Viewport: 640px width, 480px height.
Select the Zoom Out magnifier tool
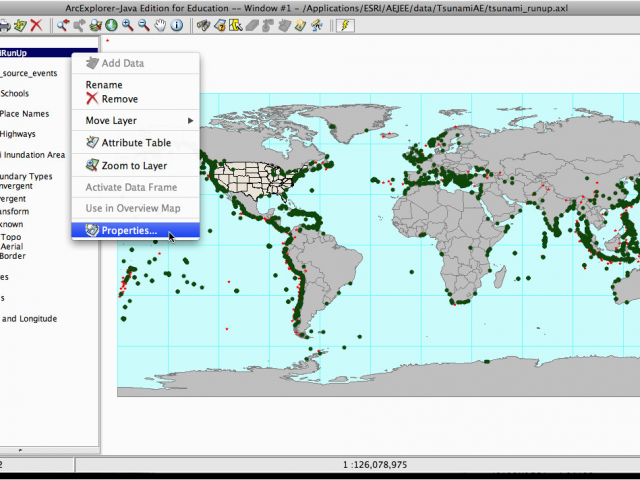coord(144,25)
